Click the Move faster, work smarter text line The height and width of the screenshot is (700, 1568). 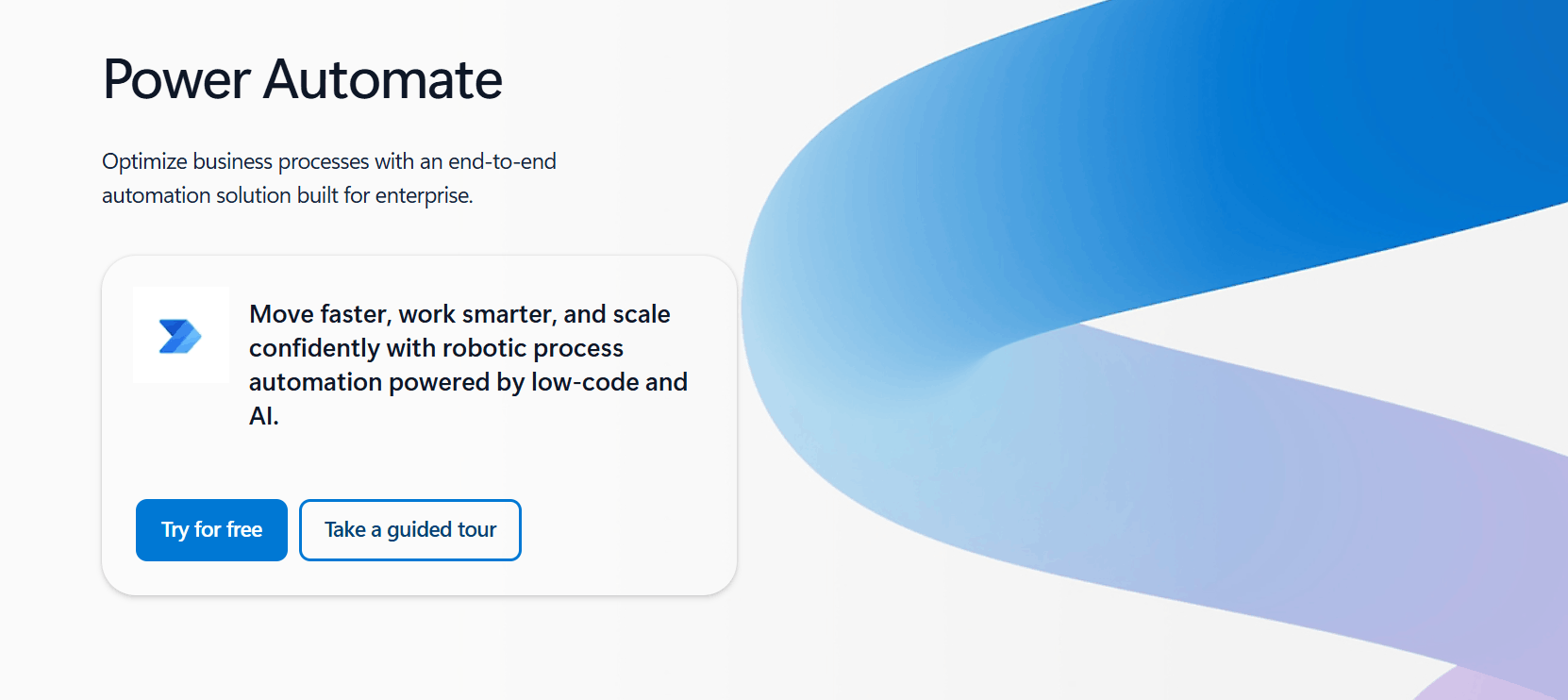point(459,314)
